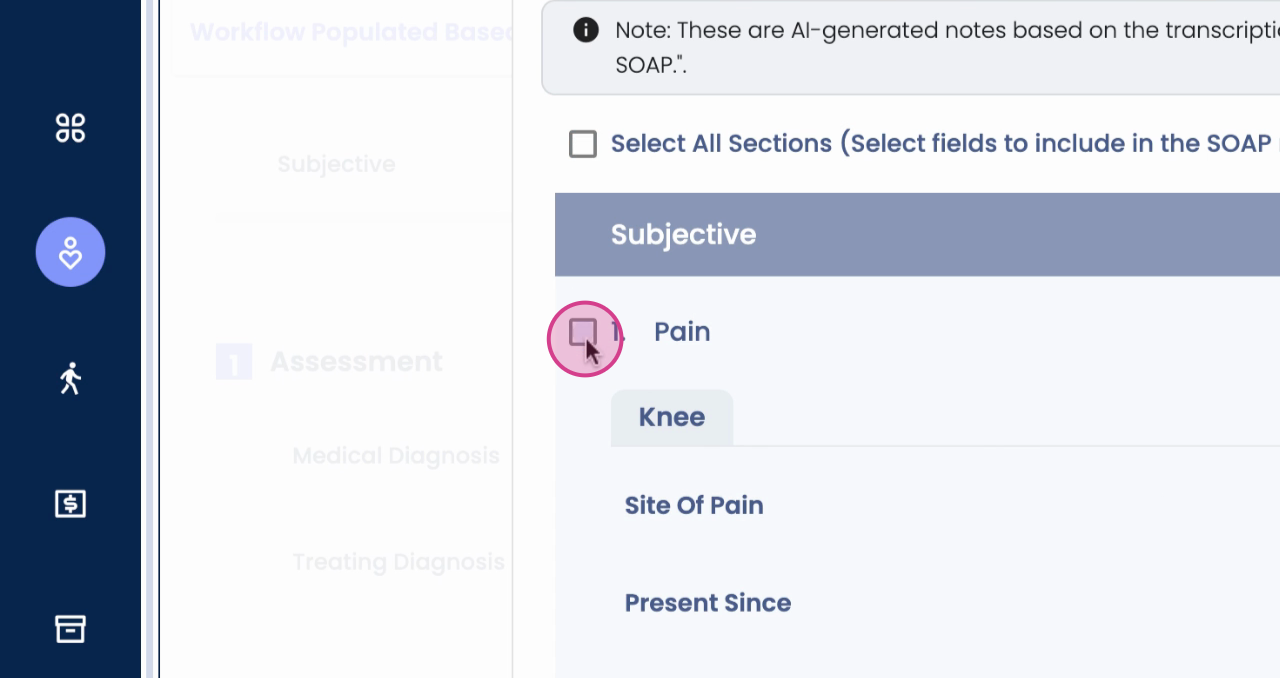Check the Select All Sections checkbox
1280x678 pixels.
(x=583, y=144)
